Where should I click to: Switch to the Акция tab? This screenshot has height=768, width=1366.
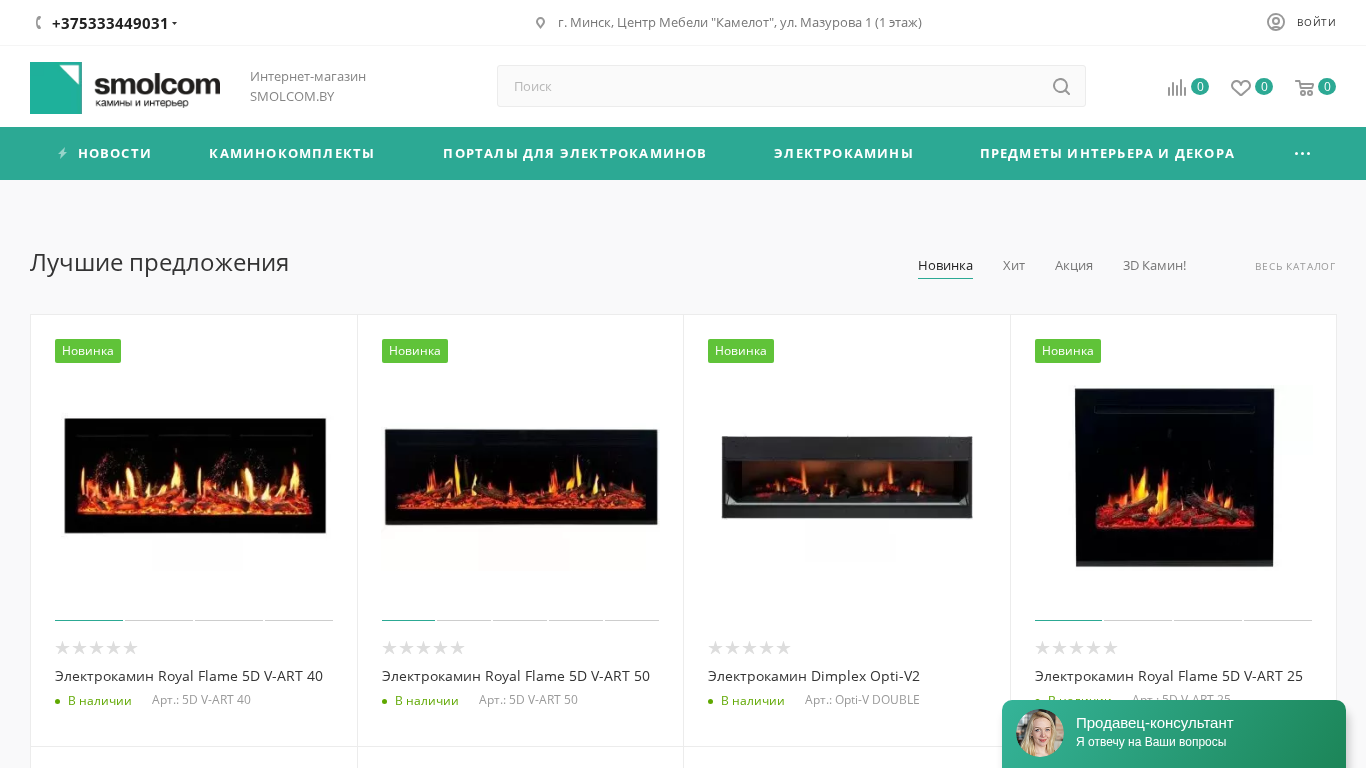pos(1074,266)
